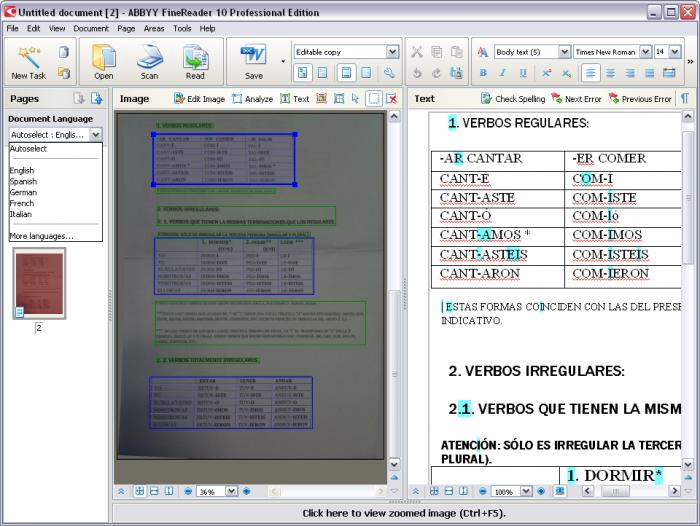Image resolution: width=700 pixels, height=526 pixels.
Task: Click the view zoomed image bar
Action: pos(404,513)
